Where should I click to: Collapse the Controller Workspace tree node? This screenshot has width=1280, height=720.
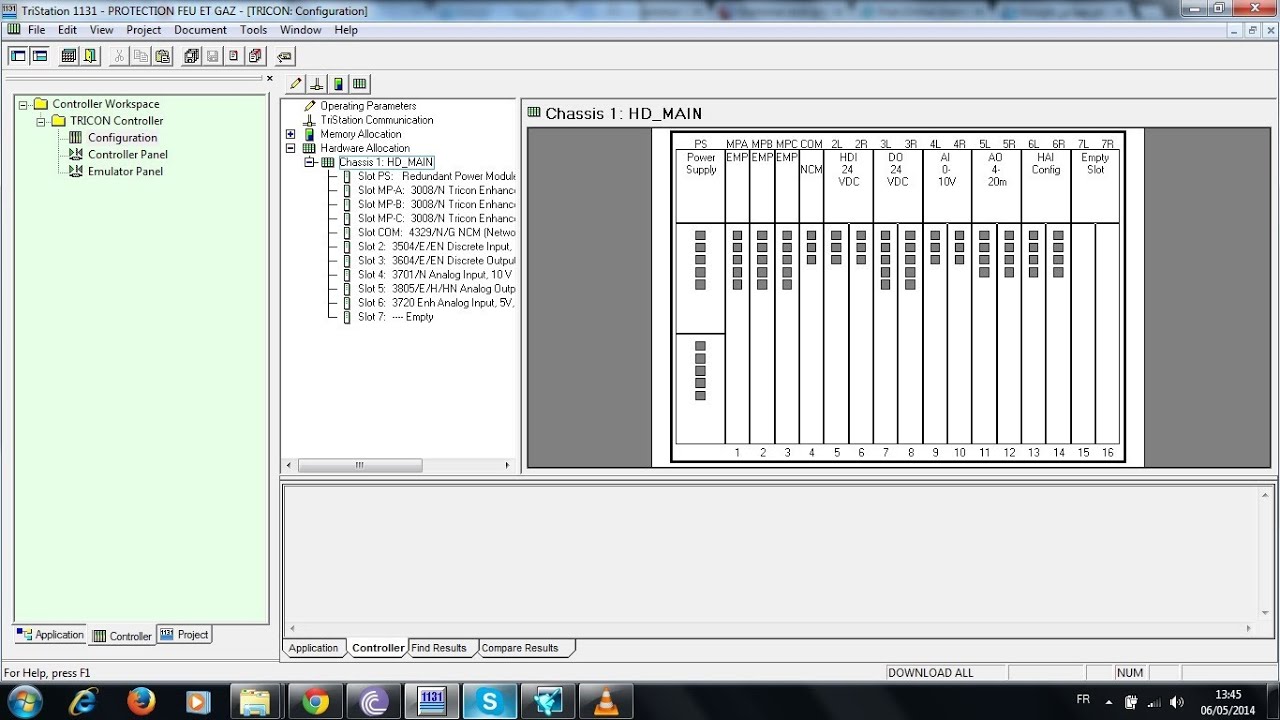(x=23, y=104)
